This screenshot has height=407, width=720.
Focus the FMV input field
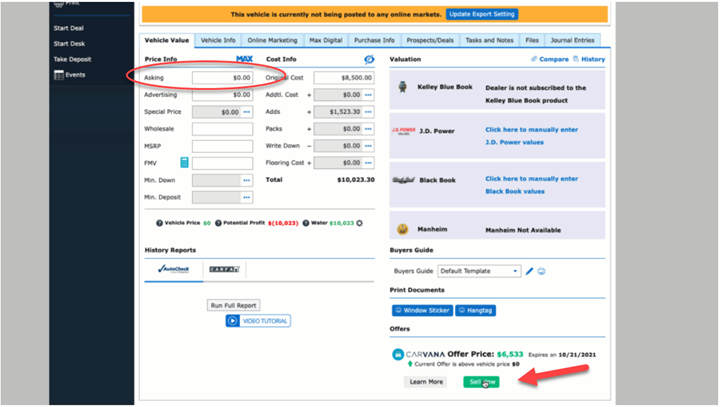tap(222, 163)
